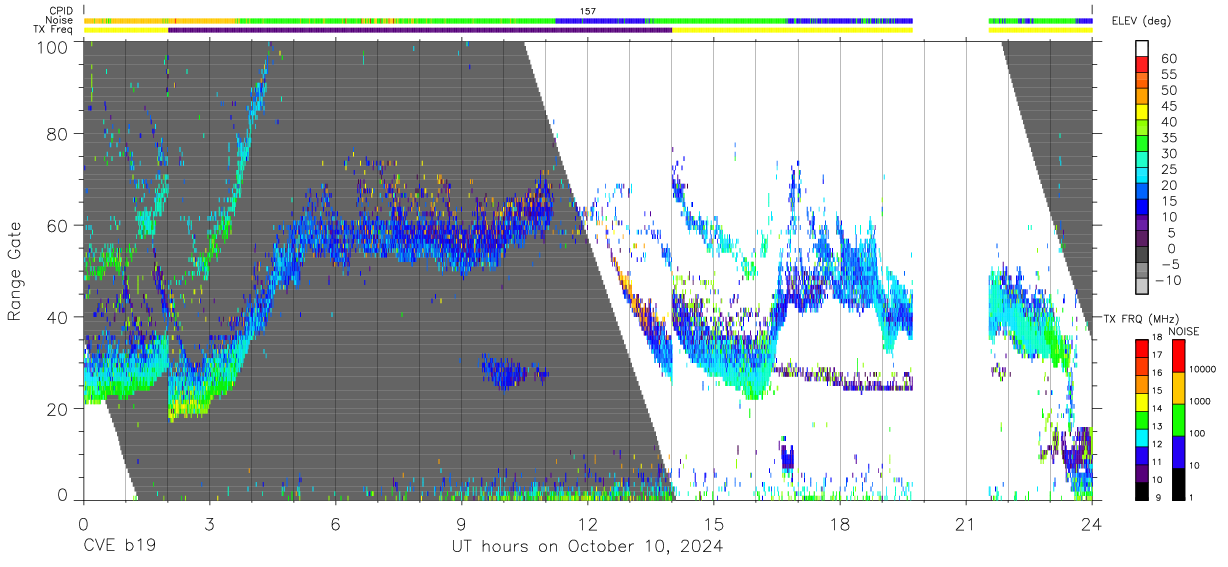1228x567 pixels.
Task: Click the ELEV (deg) colorbar title
Action: (1141, 21)
